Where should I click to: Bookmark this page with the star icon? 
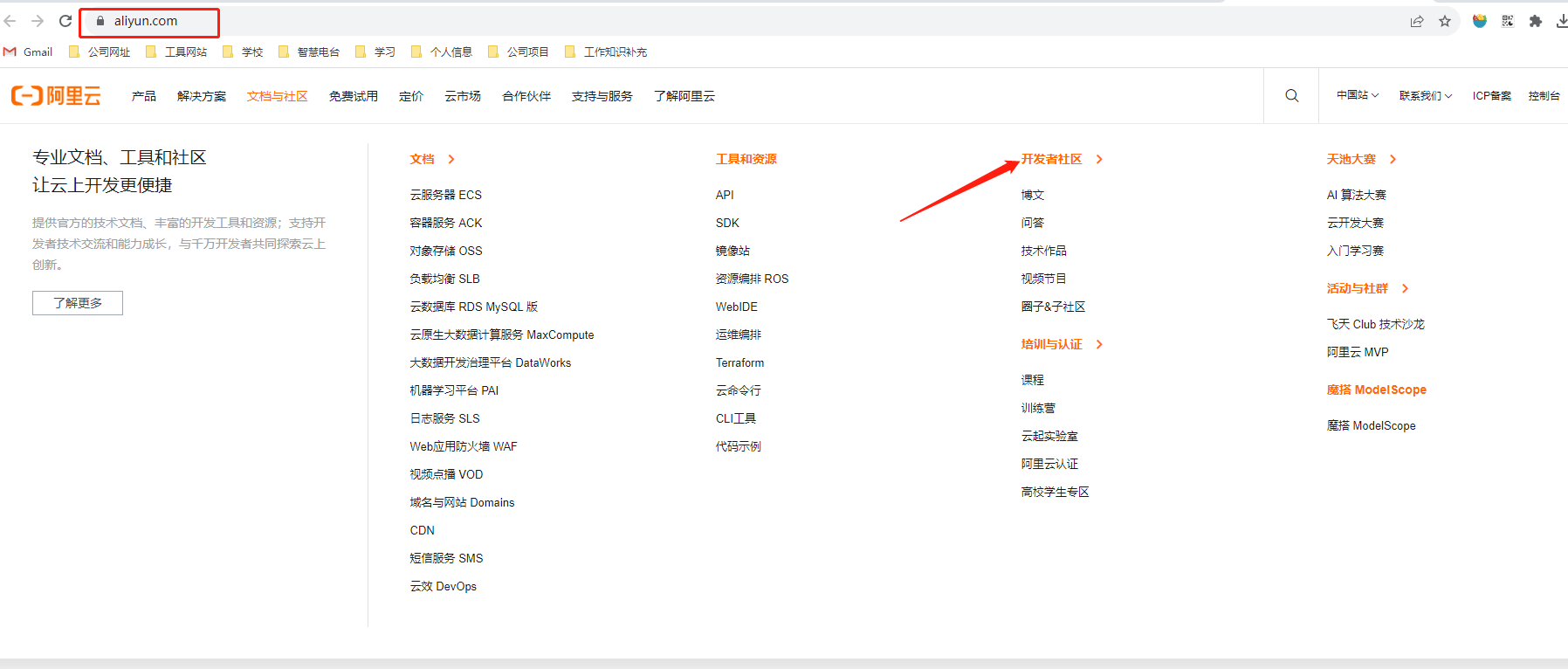[x=1445, y=21]
